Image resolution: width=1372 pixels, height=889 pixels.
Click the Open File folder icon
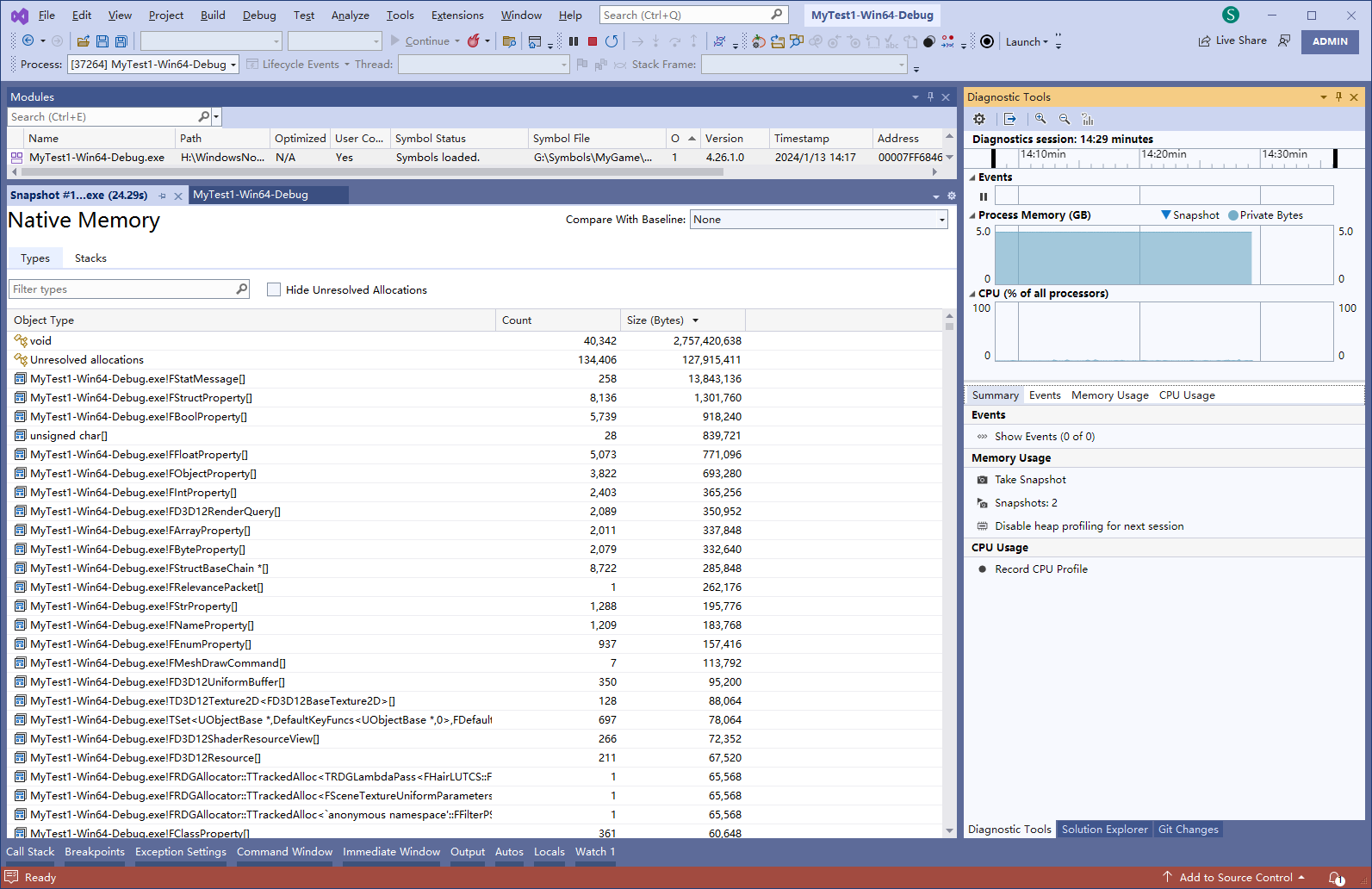pyautogui.click(x=84, y=41)
